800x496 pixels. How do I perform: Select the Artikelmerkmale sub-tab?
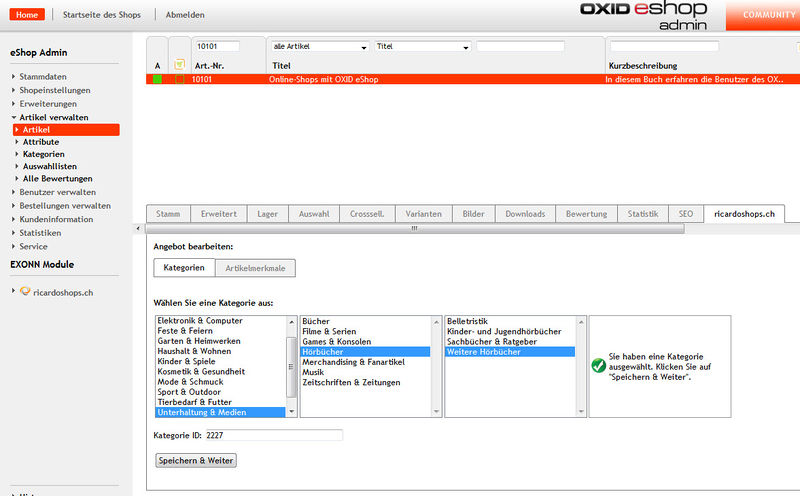click(255, 268)
